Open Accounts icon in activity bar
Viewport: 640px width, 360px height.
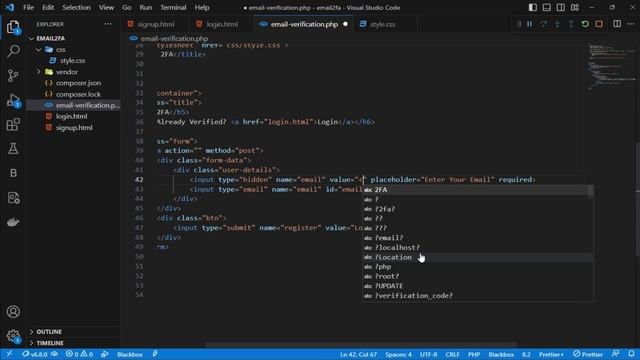point(13,312)
